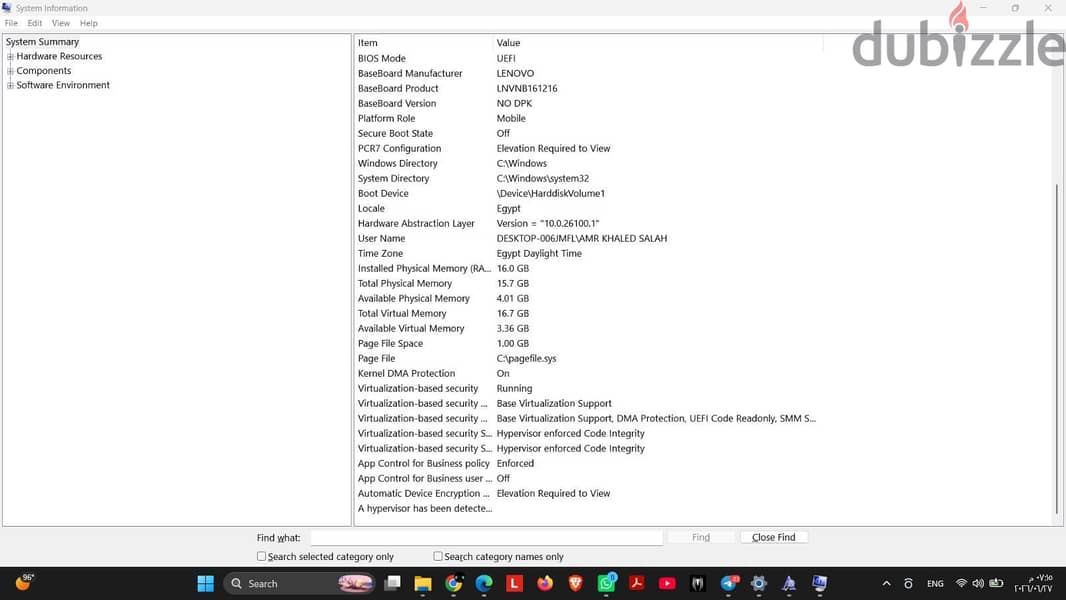Open the red L app in taskbar

(x=514, y=583)
